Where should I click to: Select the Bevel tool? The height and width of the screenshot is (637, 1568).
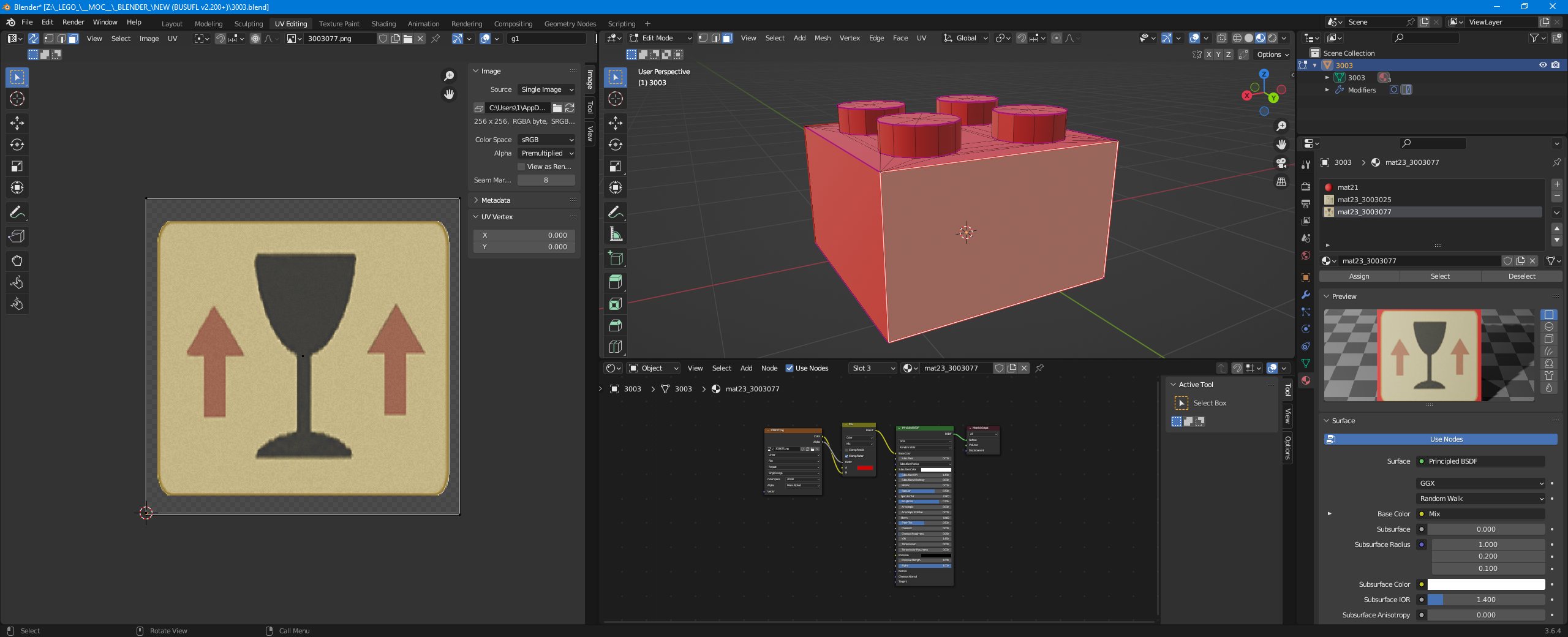point(616,325)
